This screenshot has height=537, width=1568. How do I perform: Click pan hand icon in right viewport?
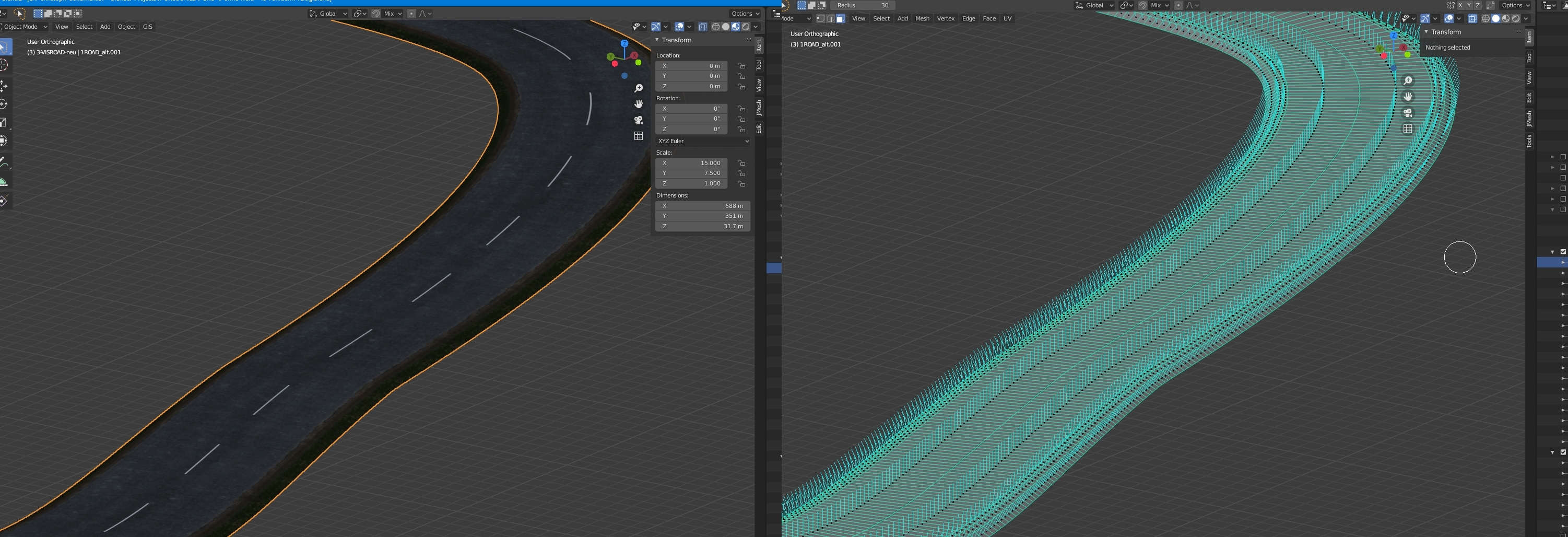click(1408, 97)
